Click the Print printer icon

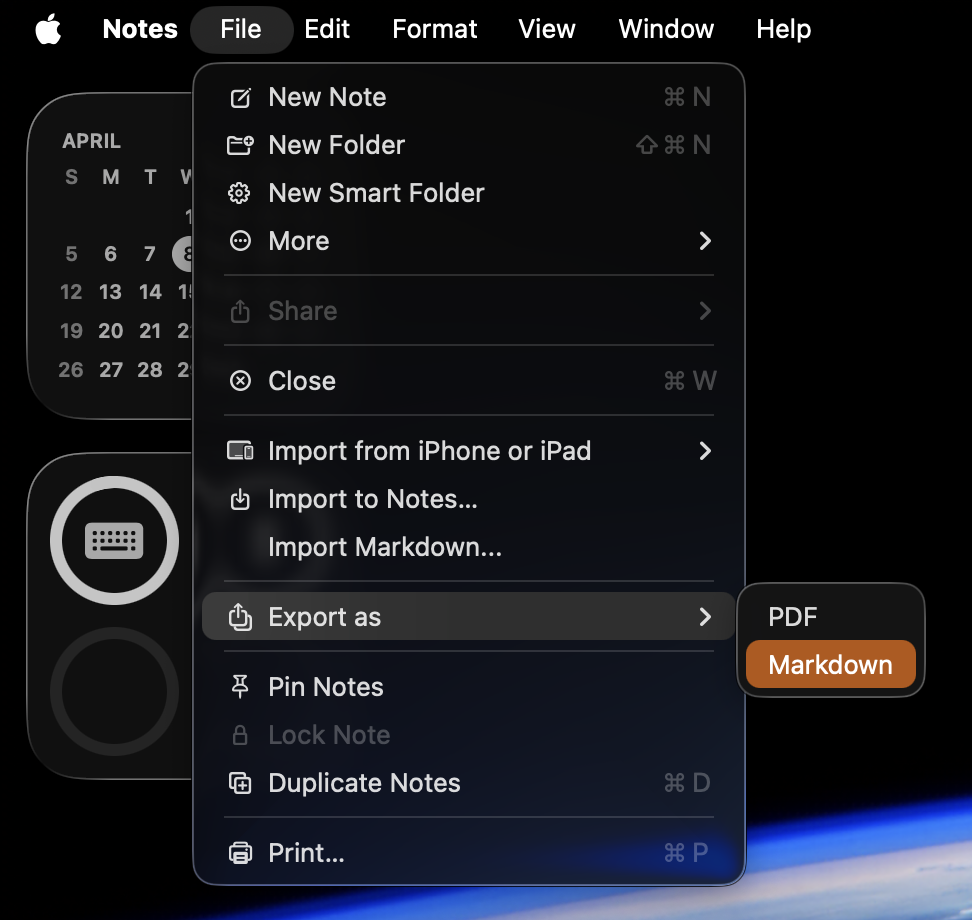(x=240, y=853)
